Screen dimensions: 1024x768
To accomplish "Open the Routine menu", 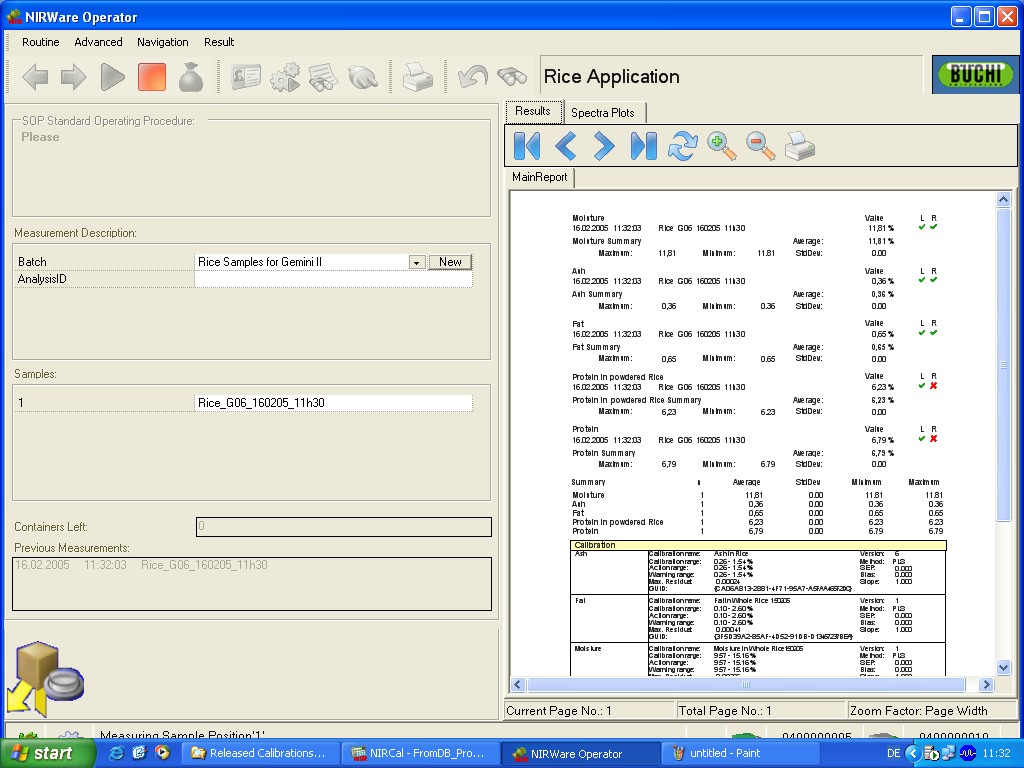I will coord(40,42).
